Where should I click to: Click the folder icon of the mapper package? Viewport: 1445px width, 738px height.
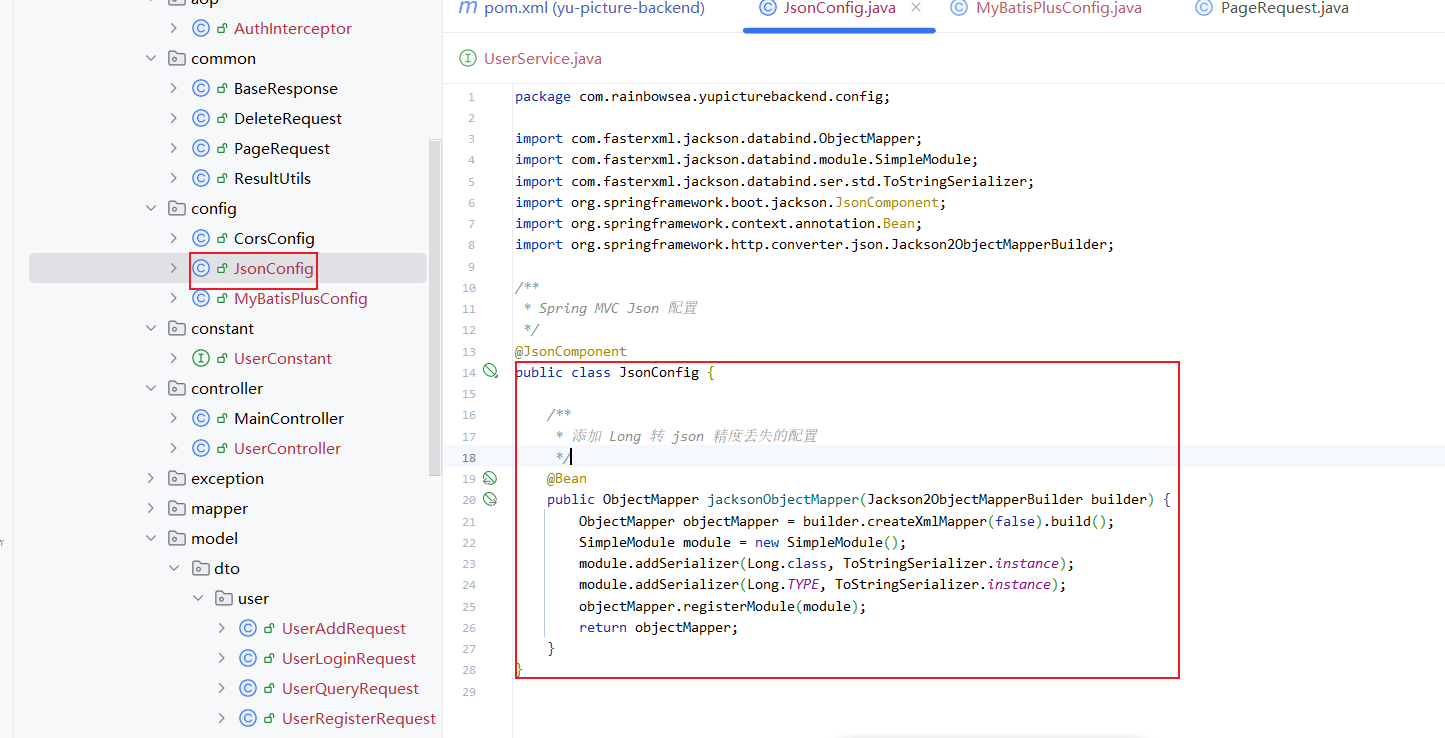click(x=177, y=508)
